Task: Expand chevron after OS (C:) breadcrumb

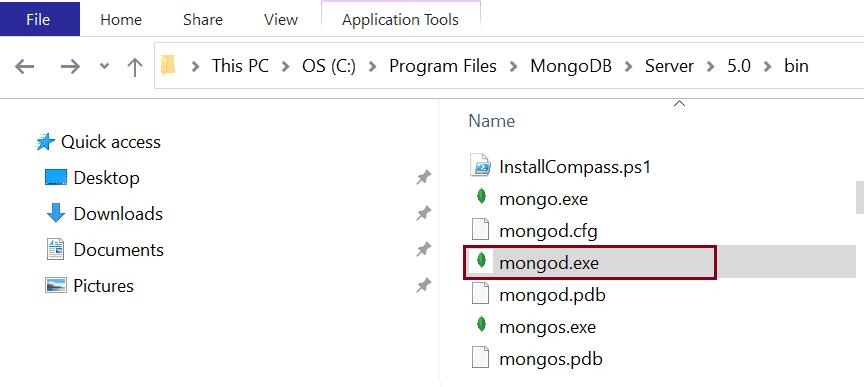Action: tap(373, 67)
